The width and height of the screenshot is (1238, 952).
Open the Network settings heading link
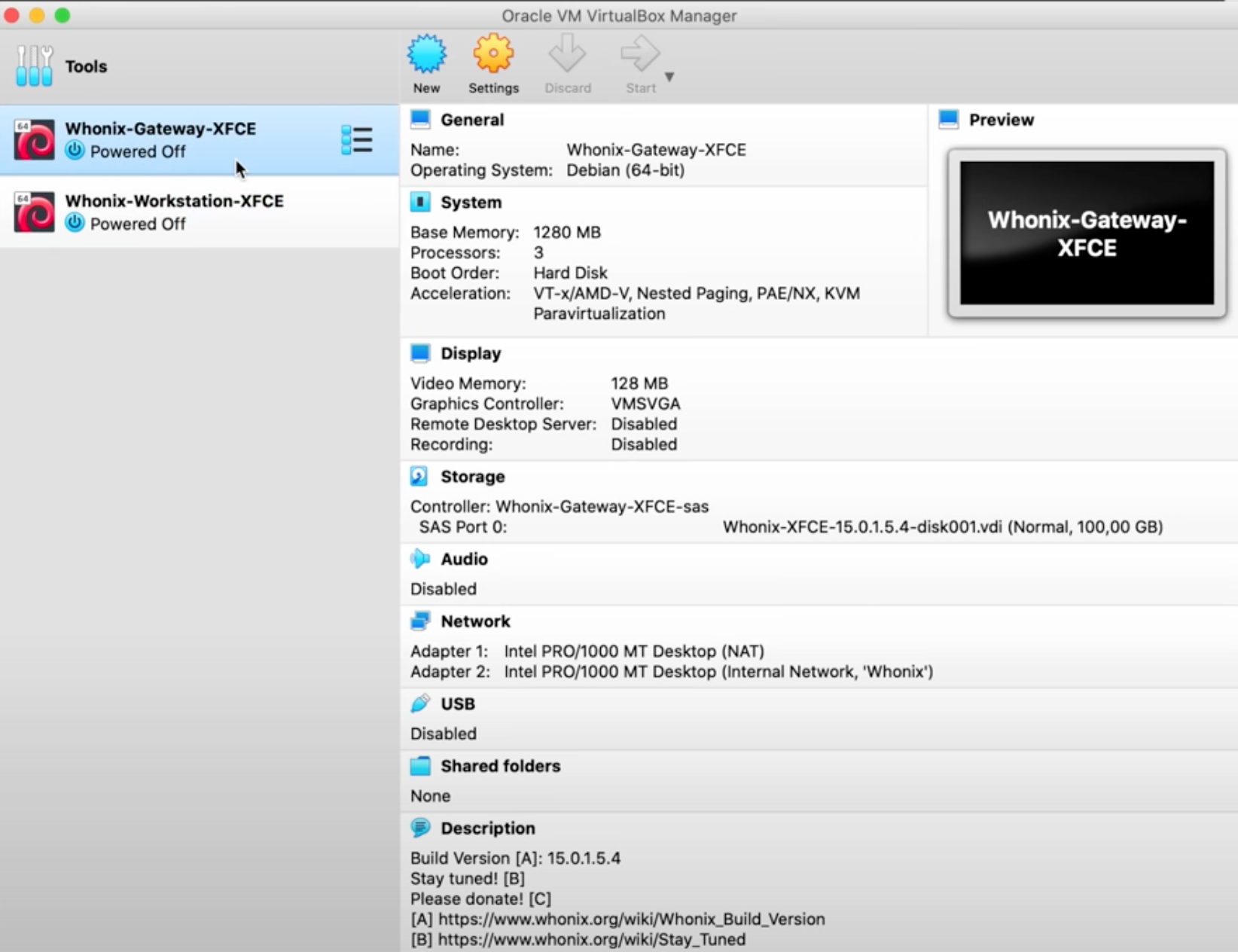[475, 621]
